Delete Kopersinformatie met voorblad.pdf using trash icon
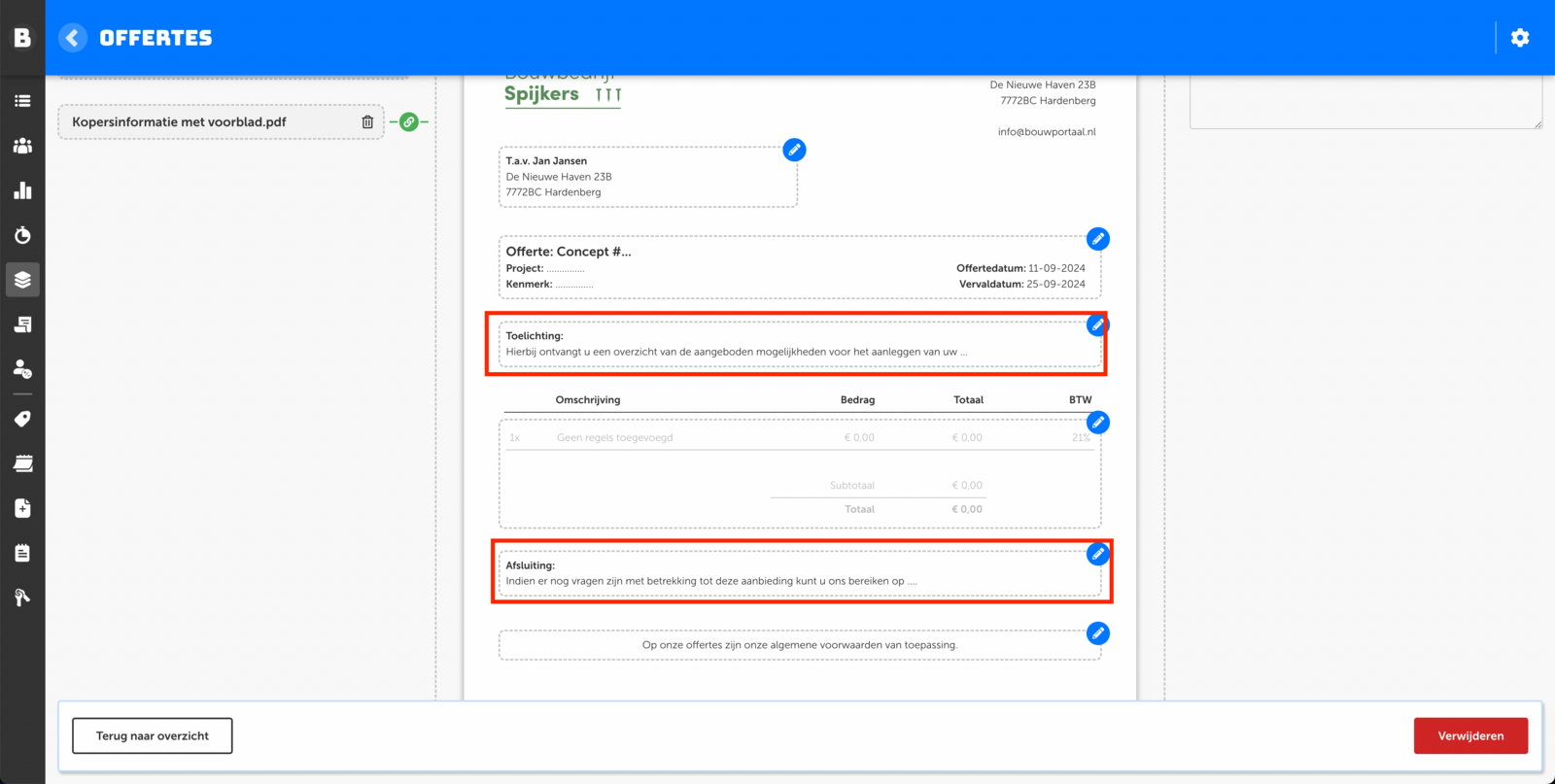Viewport: 1555px width, 784px height. pos(367,122)
